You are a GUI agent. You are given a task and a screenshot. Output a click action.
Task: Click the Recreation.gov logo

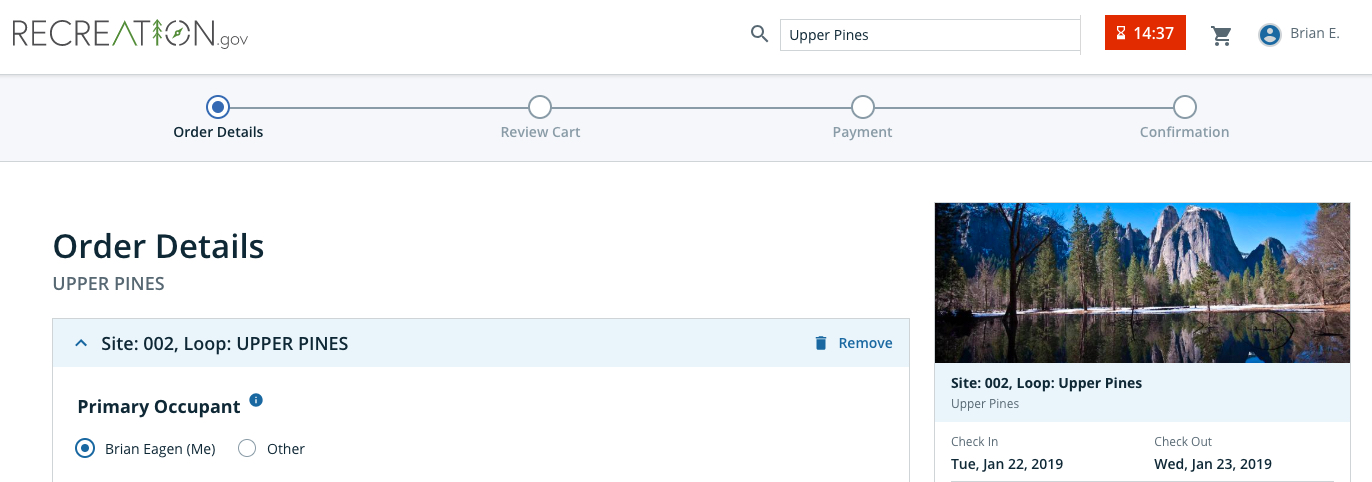(130, 34)
